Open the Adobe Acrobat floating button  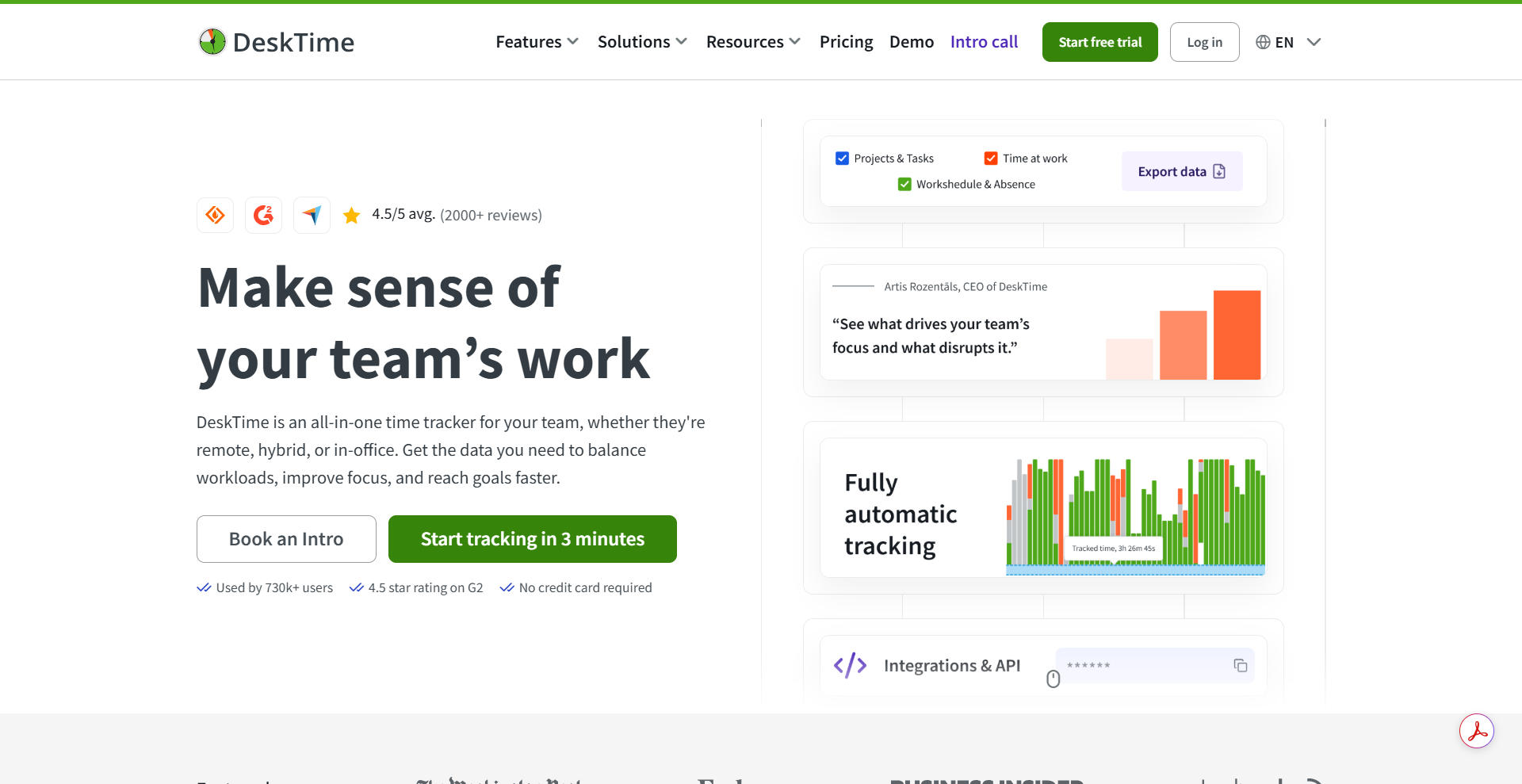1477,731
